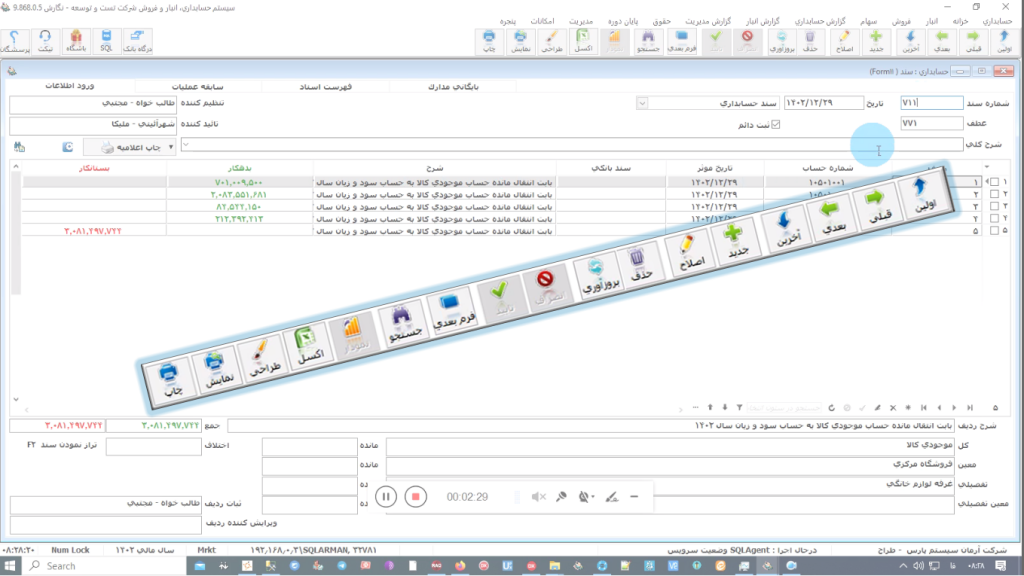Click grid navigator edit pencil icon
Screen dimensions: 1024x576
[878, 408]
